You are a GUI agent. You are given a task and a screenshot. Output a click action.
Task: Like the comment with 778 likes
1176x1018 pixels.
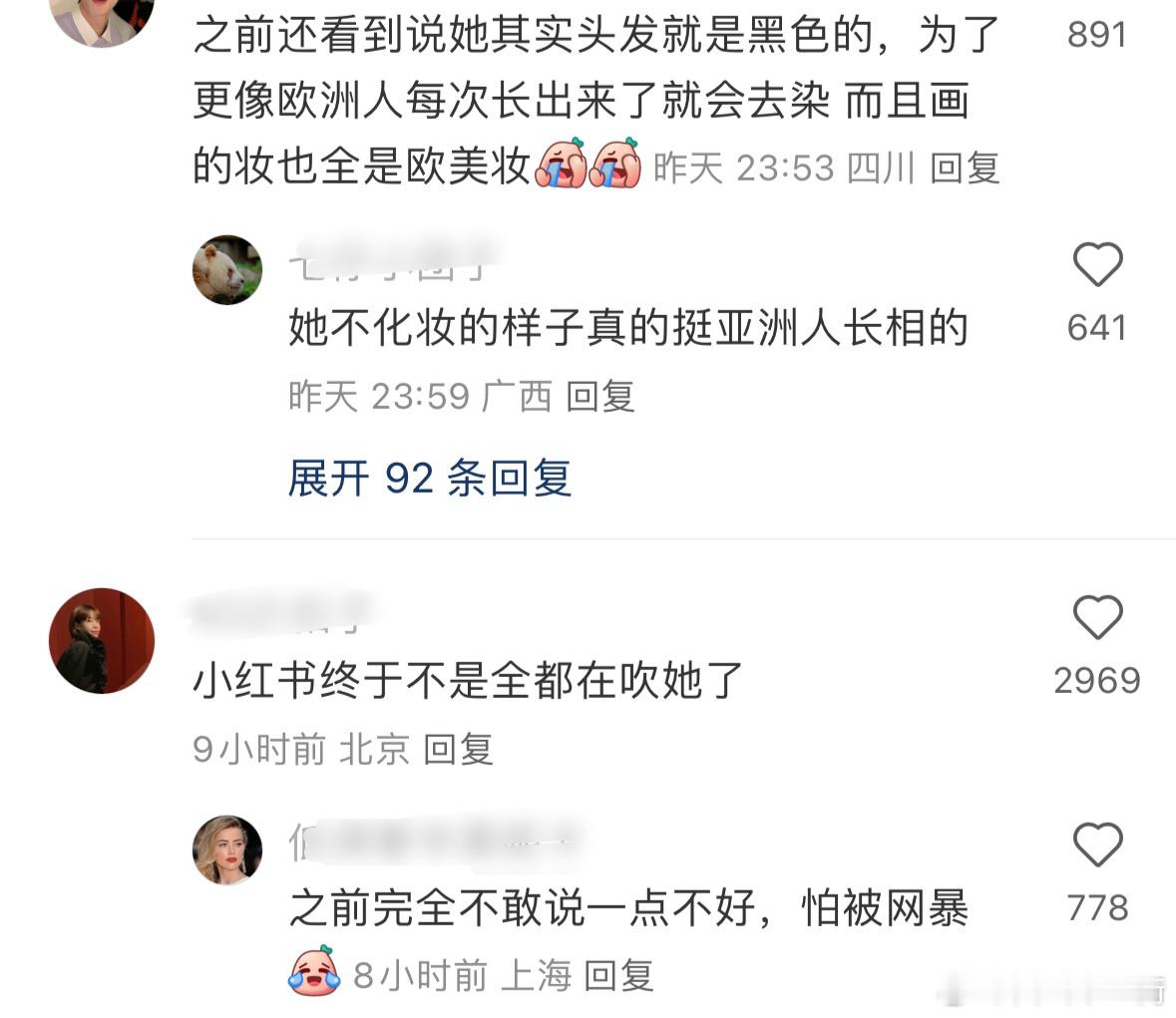coord(1097,845)
